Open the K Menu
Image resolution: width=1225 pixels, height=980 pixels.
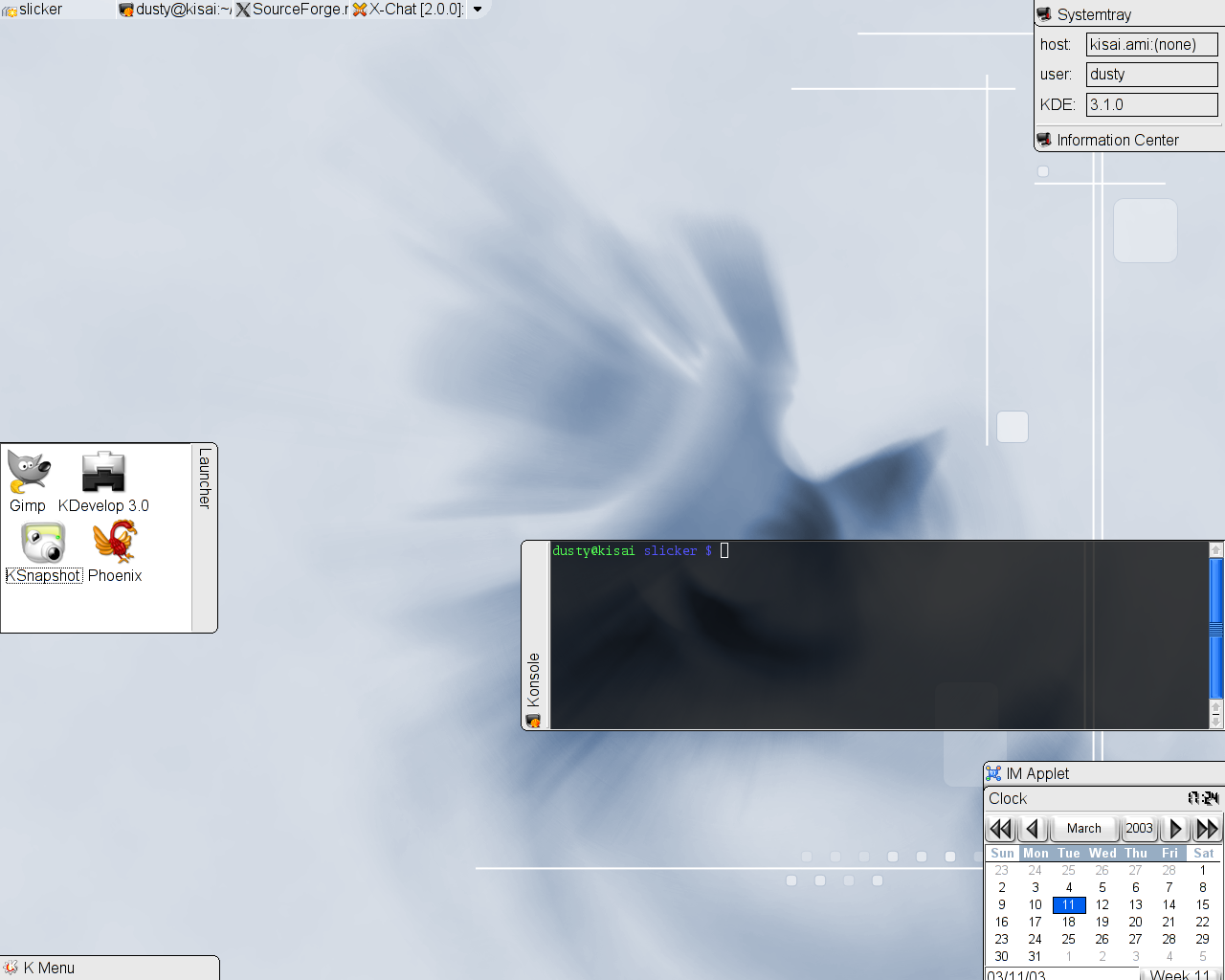pos(109,968)
